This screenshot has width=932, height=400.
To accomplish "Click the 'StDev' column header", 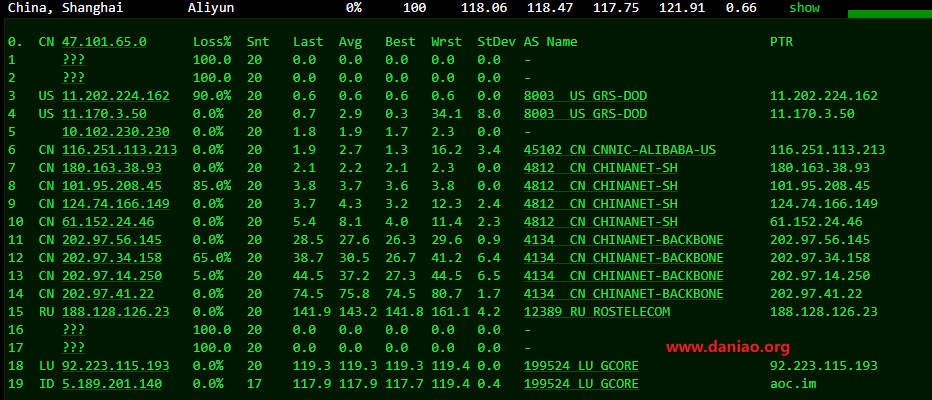I will [x=496, y=42].
